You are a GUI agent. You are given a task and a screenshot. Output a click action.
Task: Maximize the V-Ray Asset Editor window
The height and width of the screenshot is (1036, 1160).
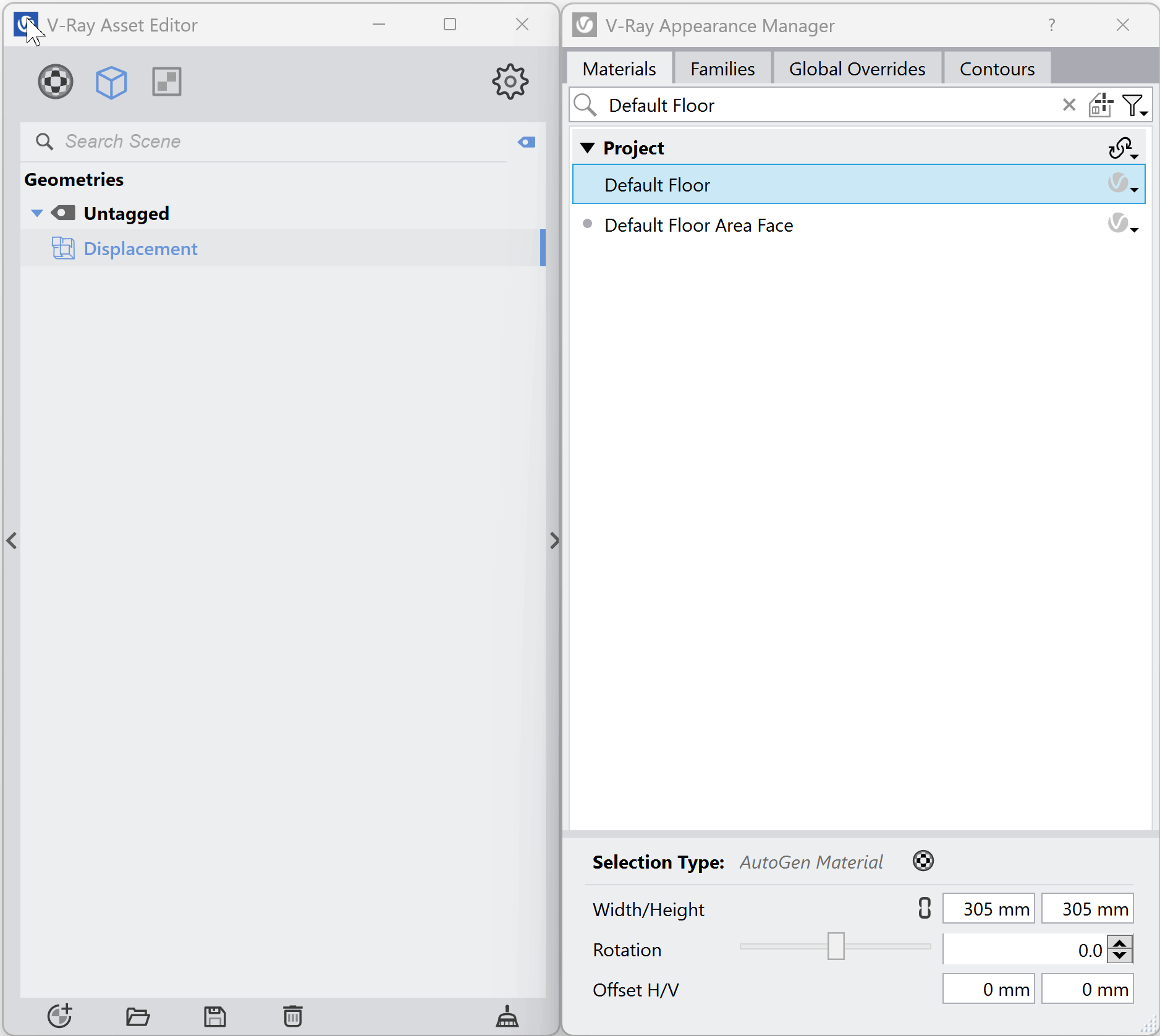point(450,25)
